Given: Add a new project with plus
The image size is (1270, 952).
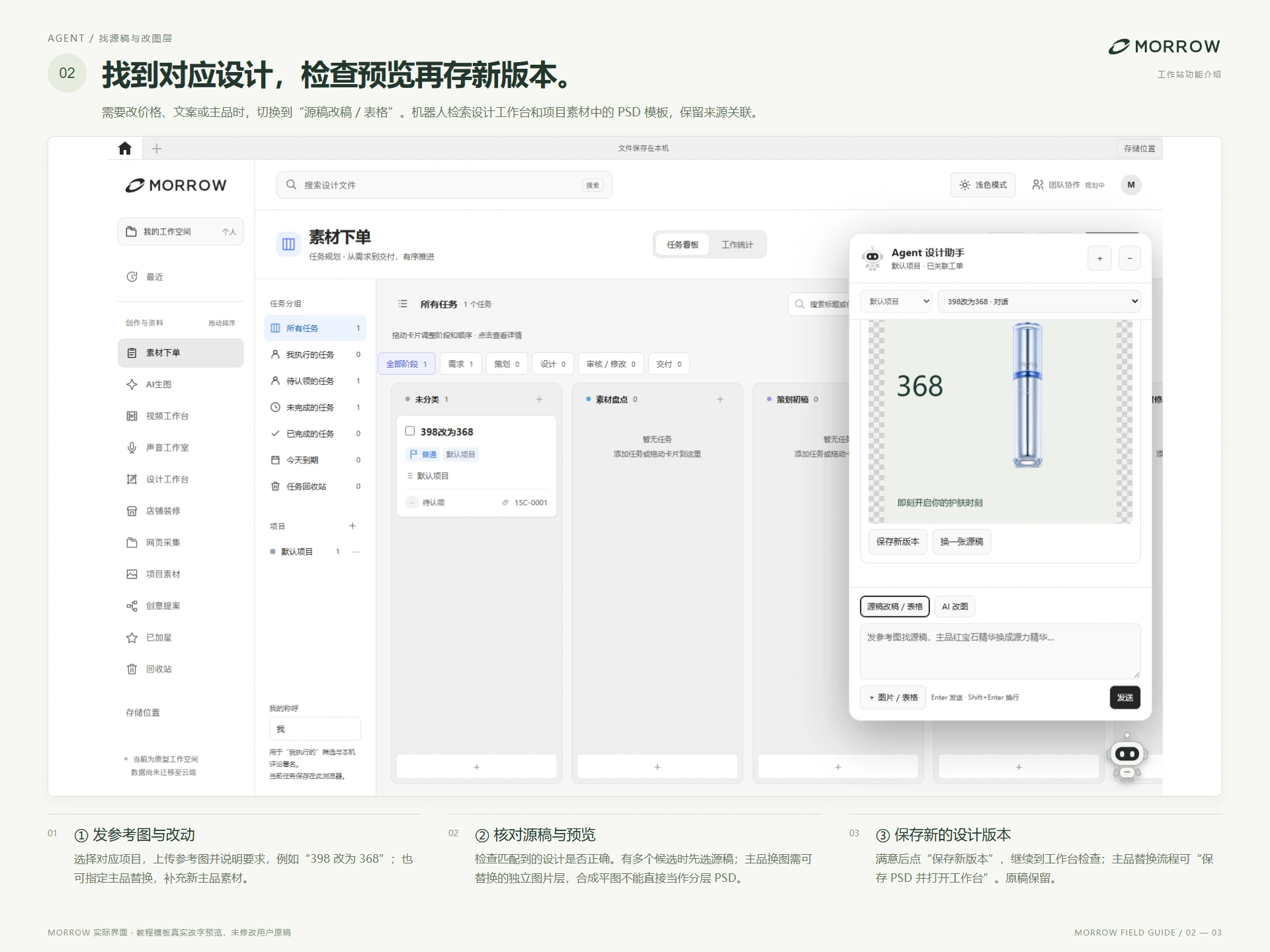Looking at the screenshot, I should pyautogui.click(x=353, y=526).
